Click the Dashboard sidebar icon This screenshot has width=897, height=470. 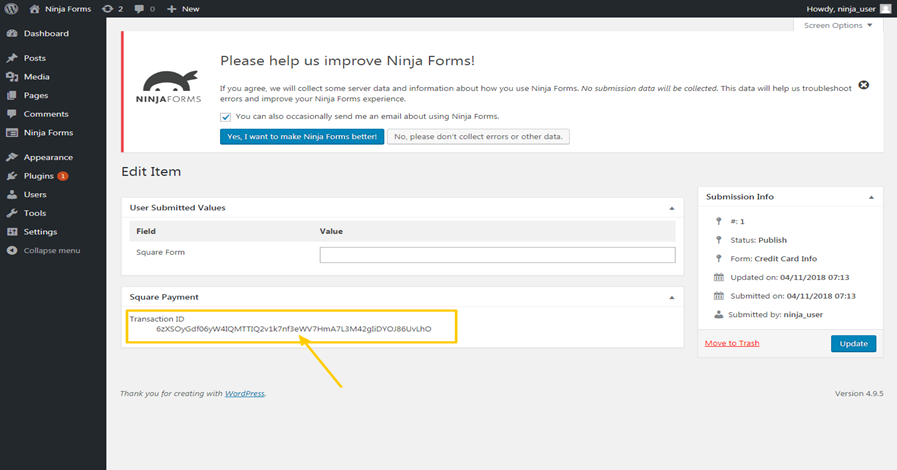coord(12,33)
